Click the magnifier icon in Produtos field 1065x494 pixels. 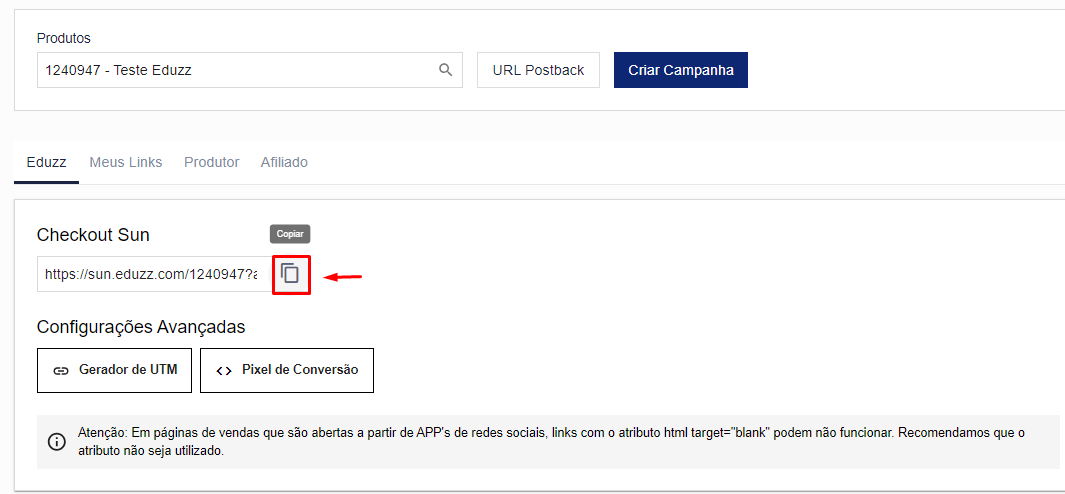(445, 70)
